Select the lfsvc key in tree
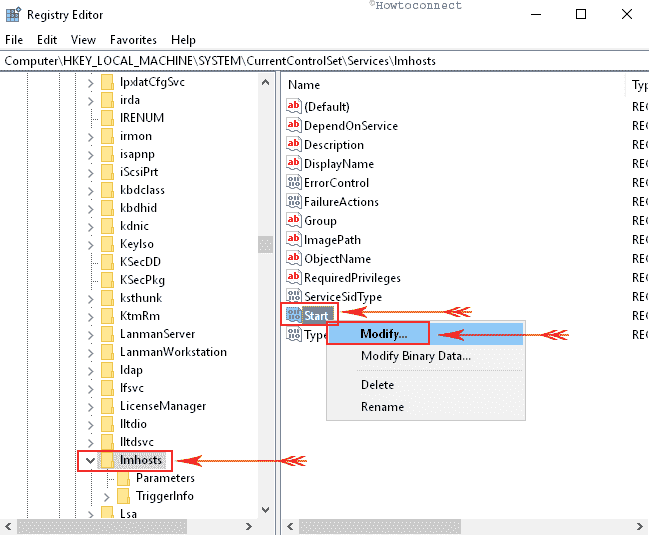 [x=132, y=388]
